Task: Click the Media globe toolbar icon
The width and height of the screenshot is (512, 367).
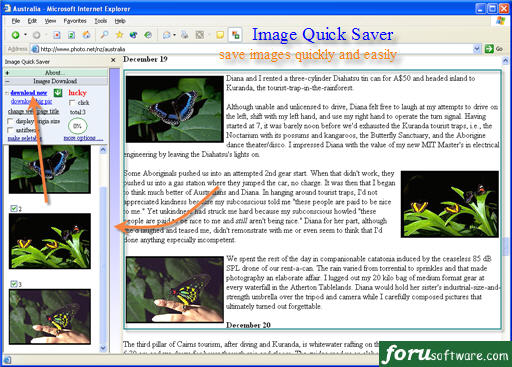Action: 134,35
